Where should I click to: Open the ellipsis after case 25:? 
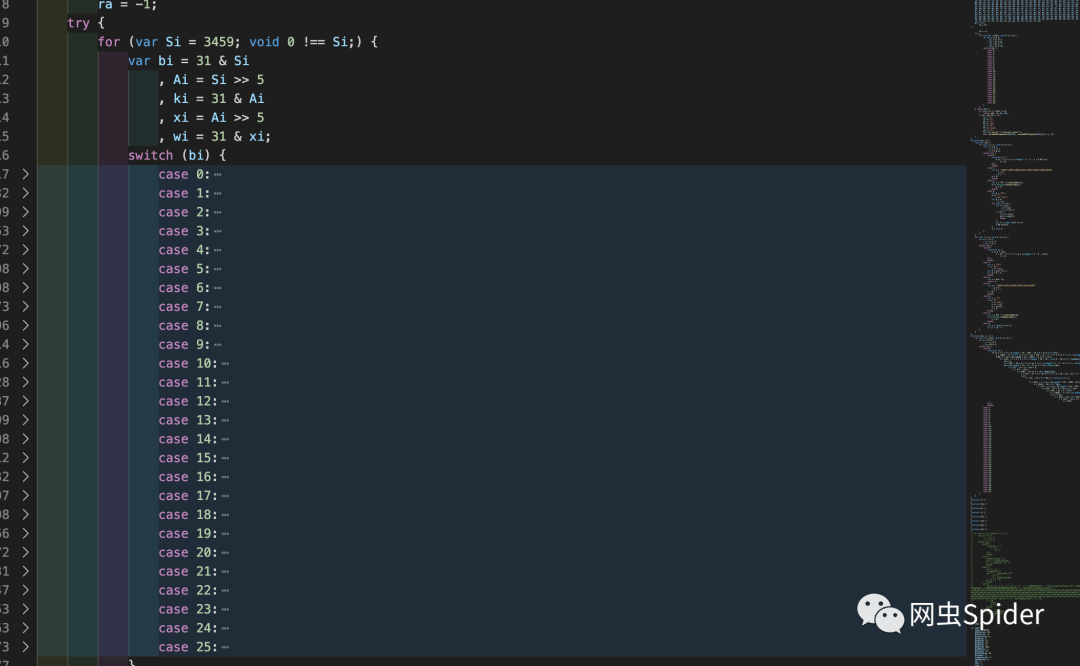point(225,648)
